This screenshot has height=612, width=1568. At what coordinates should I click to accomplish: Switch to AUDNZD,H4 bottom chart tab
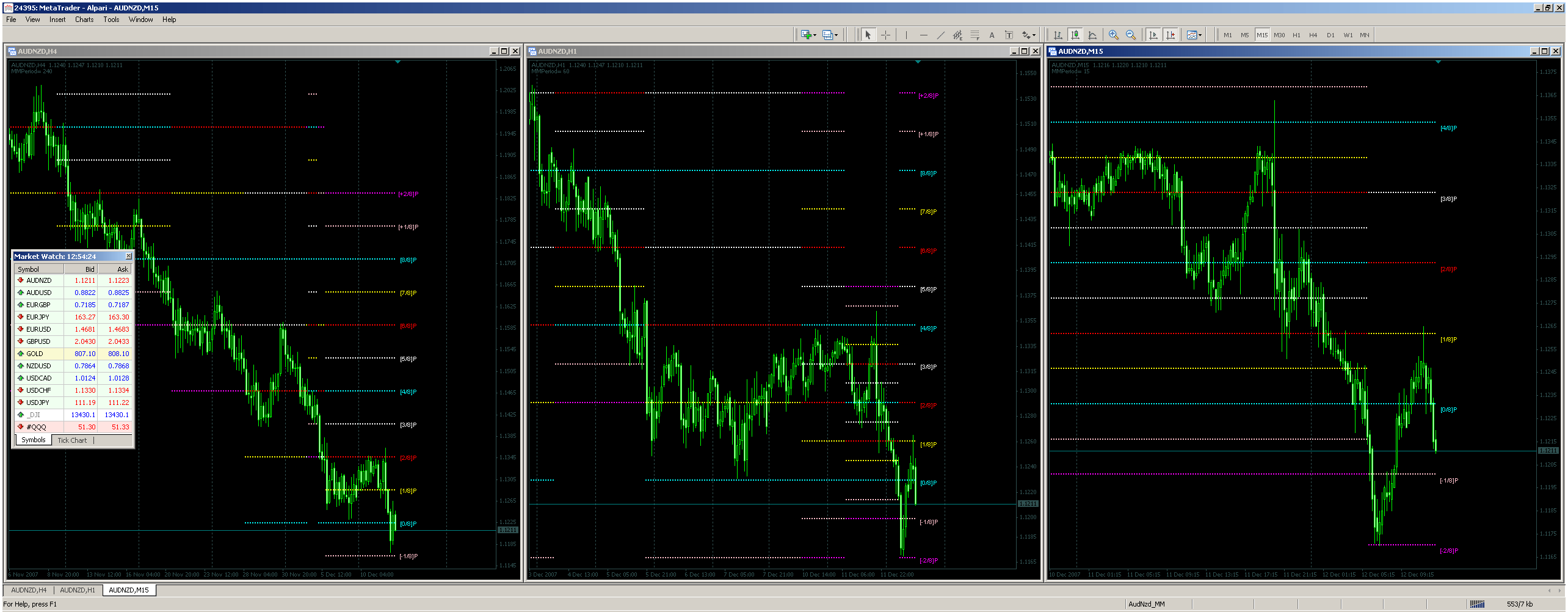pyautogui.click(x=29, y=590)
